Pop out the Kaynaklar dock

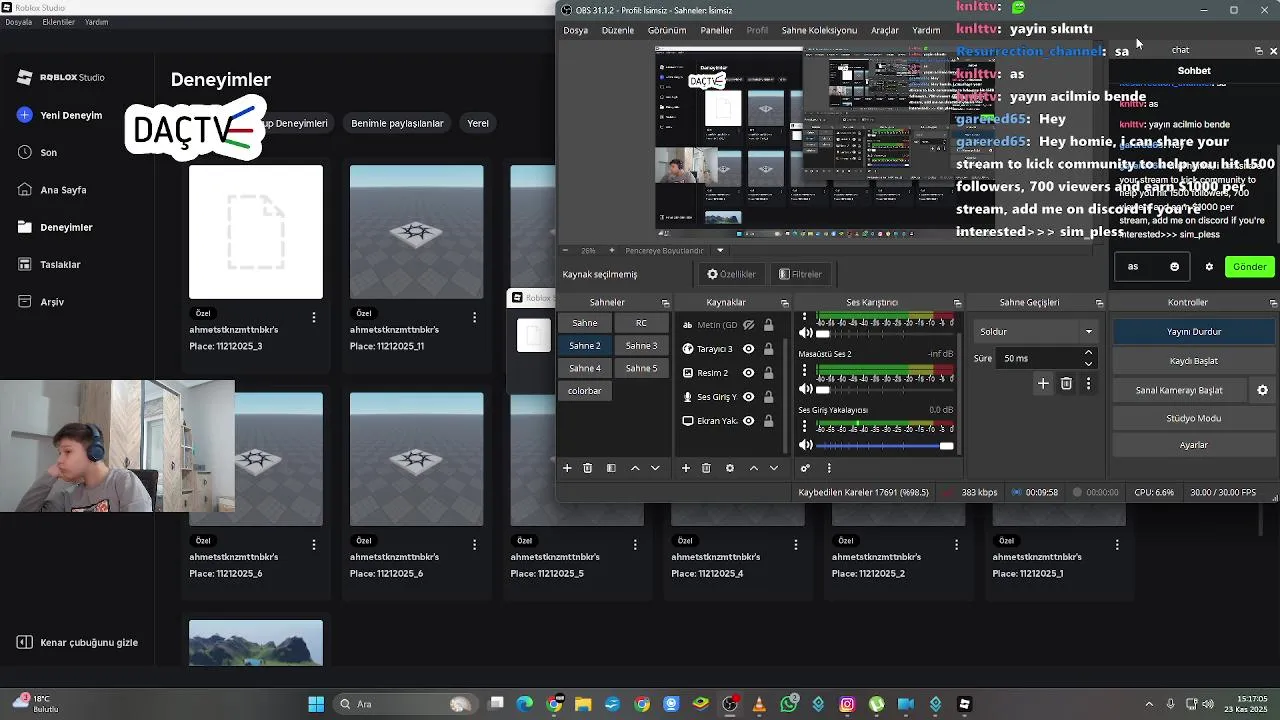coord(784,303)
